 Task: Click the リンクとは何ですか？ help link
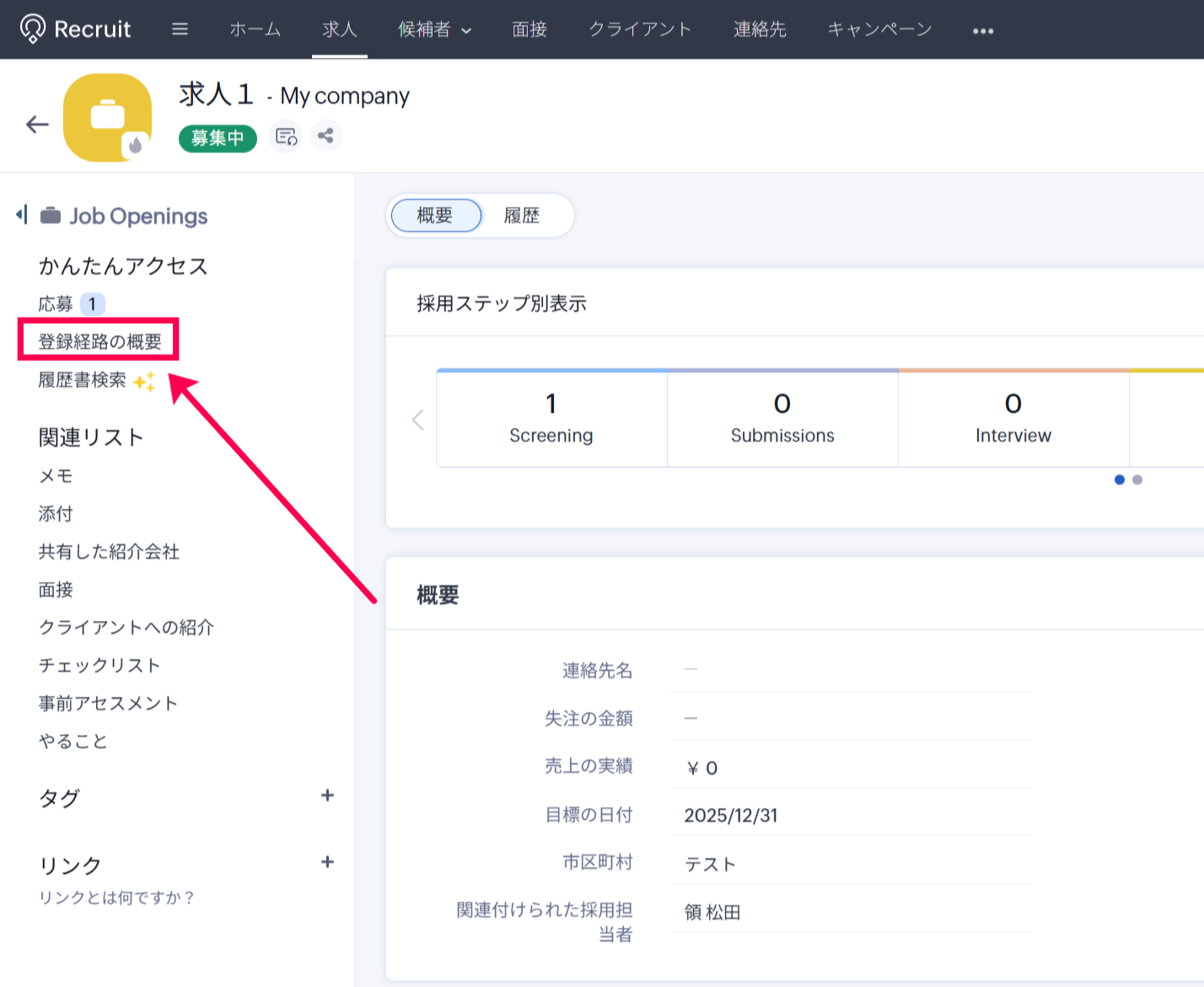[x=116, y=898]
